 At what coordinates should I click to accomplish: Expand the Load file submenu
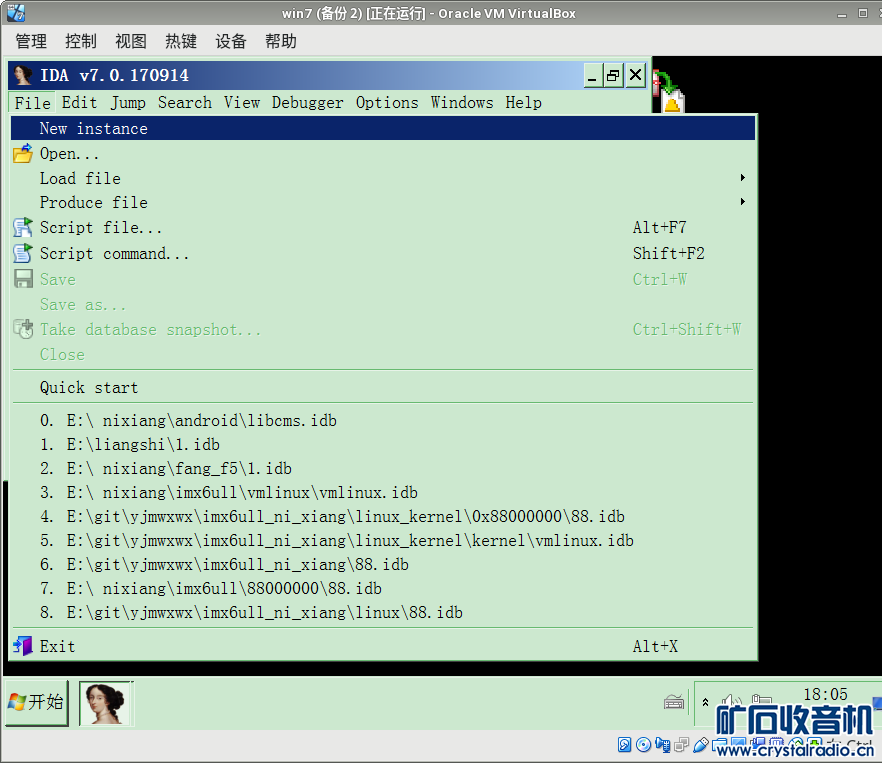(x=382, y=178)
